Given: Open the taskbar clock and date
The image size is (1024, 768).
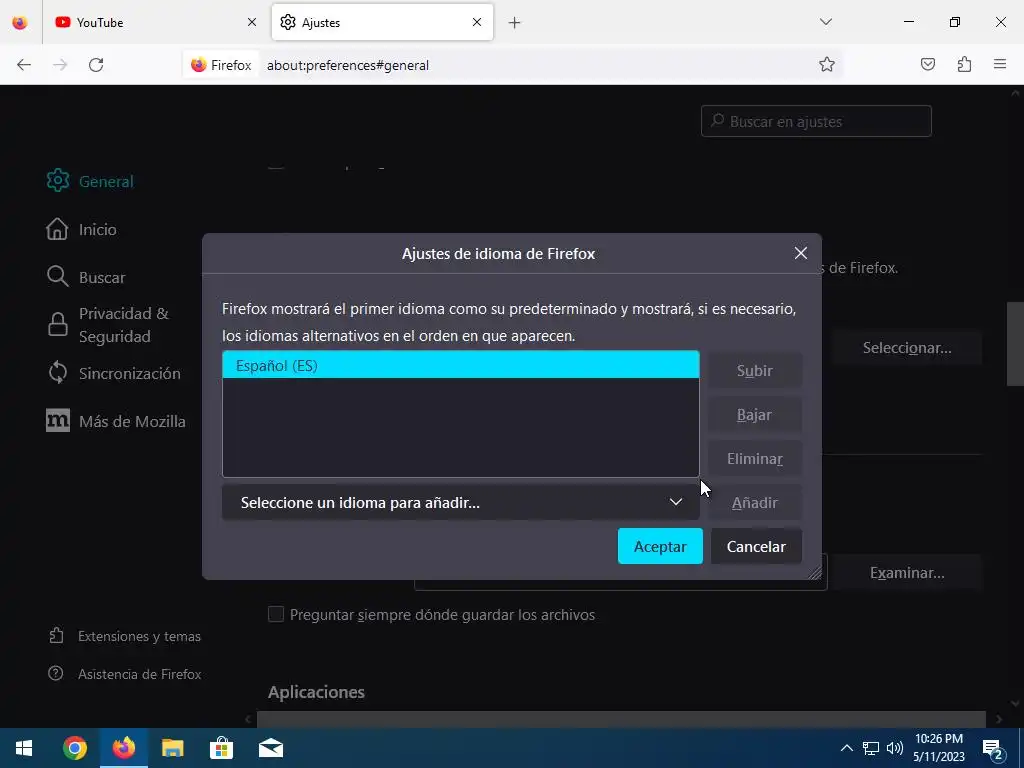Looking at the screenshot, I should coord(939,748).
